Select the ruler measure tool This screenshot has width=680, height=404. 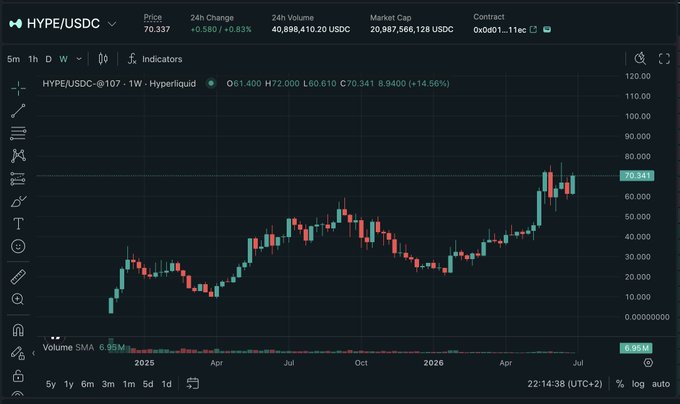pyautogui.click(x=18, y=277)
